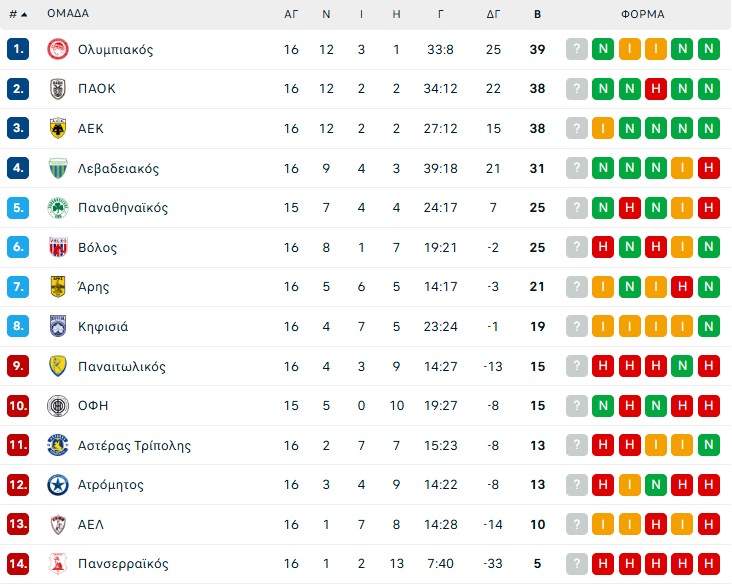Sort by goal difference ΔΓ header
Viewport: 732px width, 584px height.
(x=493, y=14)
